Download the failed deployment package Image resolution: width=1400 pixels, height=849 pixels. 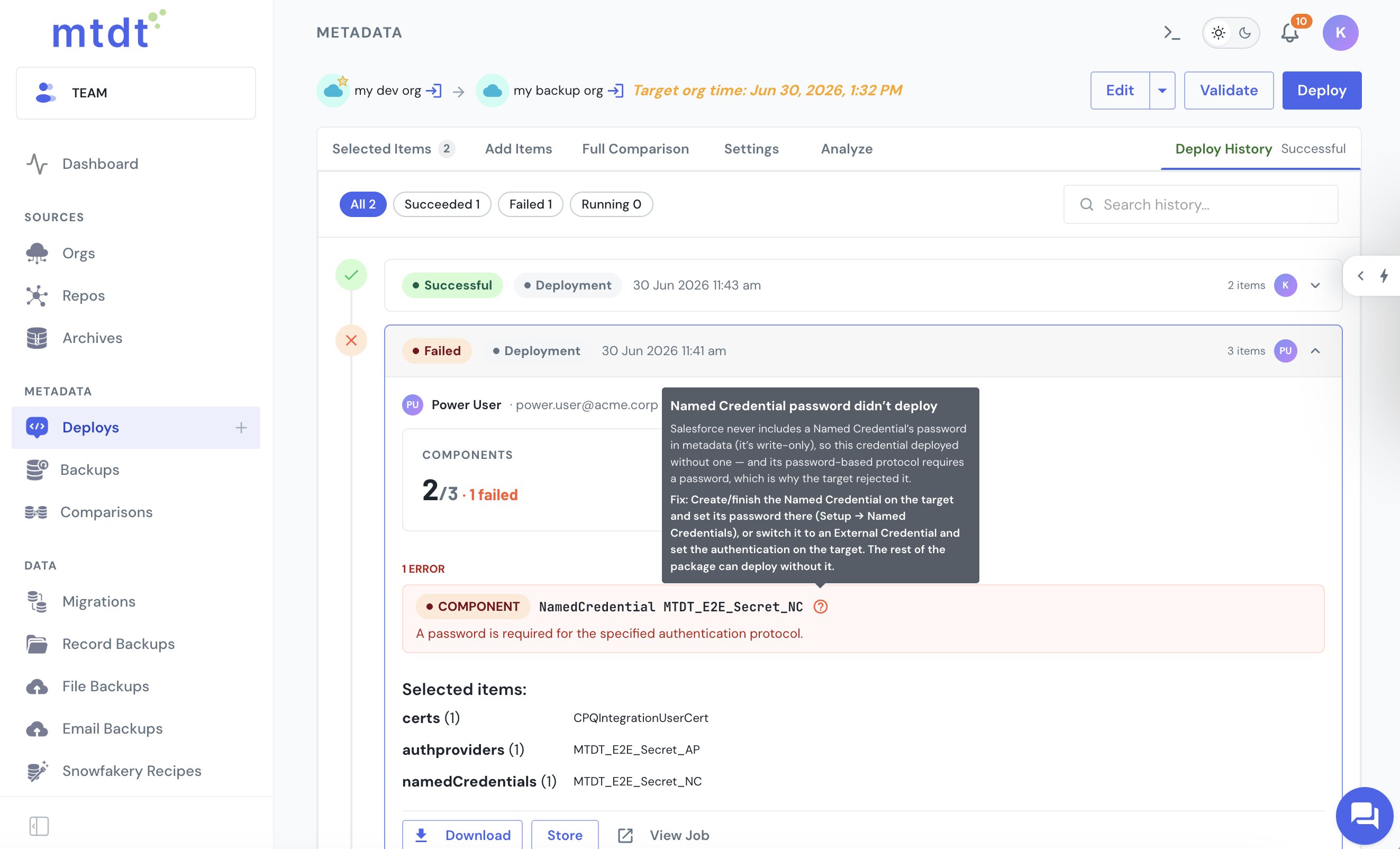tap(462, 835)
